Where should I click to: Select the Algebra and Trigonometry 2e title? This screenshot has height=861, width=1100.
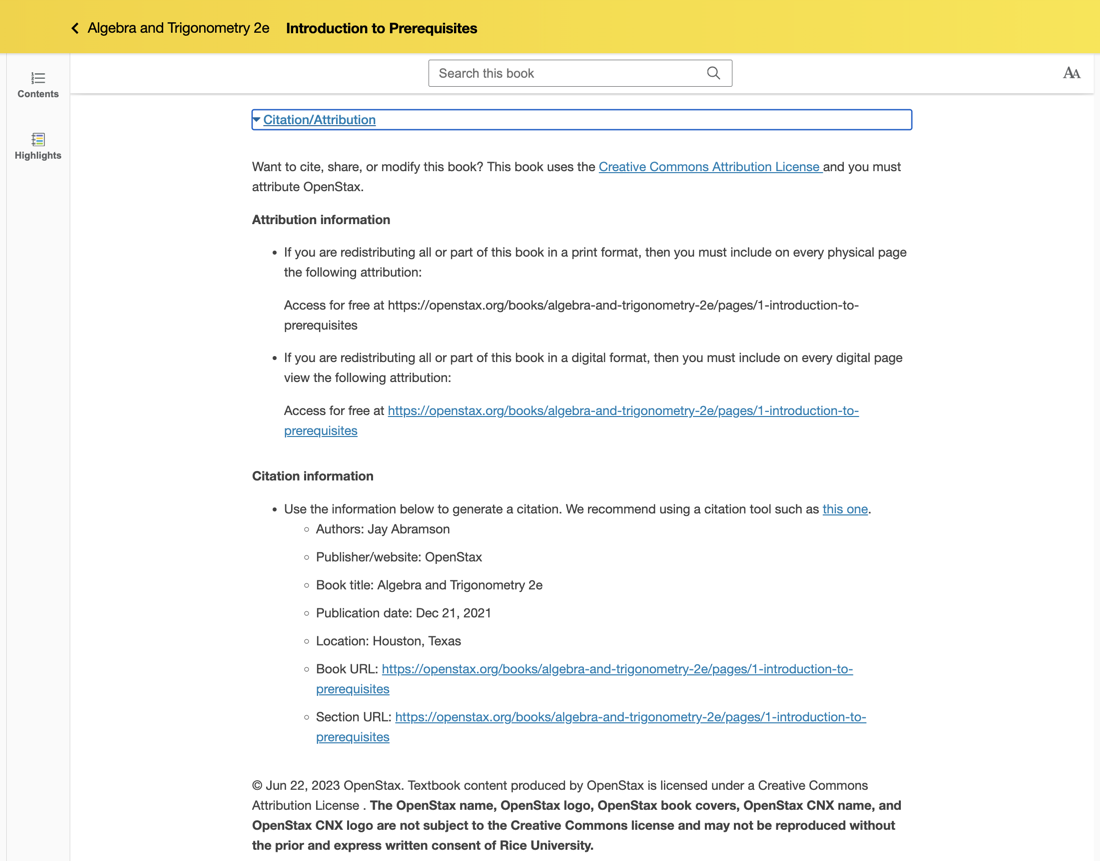pyautogui.click(x=178, y=27)
